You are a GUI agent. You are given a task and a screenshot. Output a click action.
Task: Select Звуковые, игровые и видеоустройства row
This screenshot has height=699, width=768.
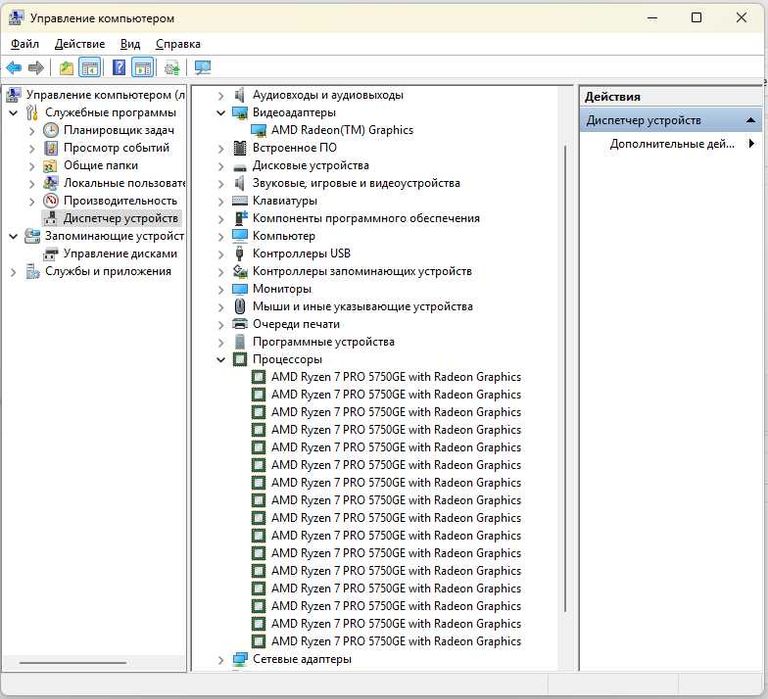[x=356, y=183]
